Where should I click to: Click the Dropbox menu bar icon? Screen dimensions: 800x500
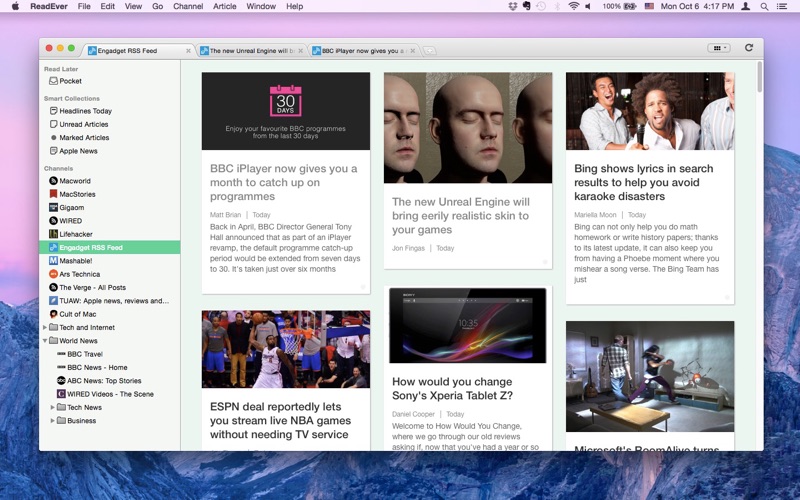coord(513,6)
